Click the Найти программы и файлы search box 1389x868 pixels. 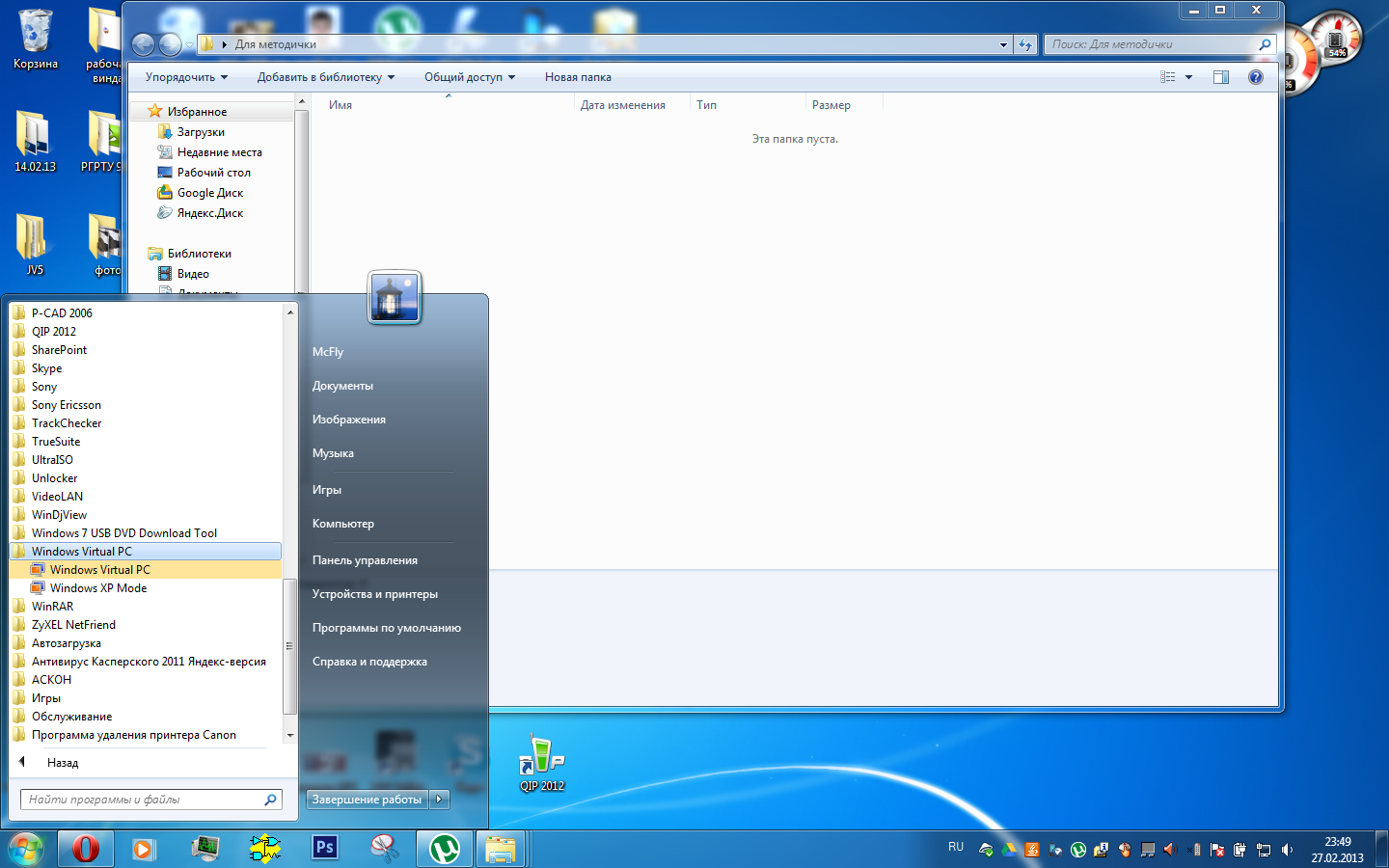pos(150,800)
